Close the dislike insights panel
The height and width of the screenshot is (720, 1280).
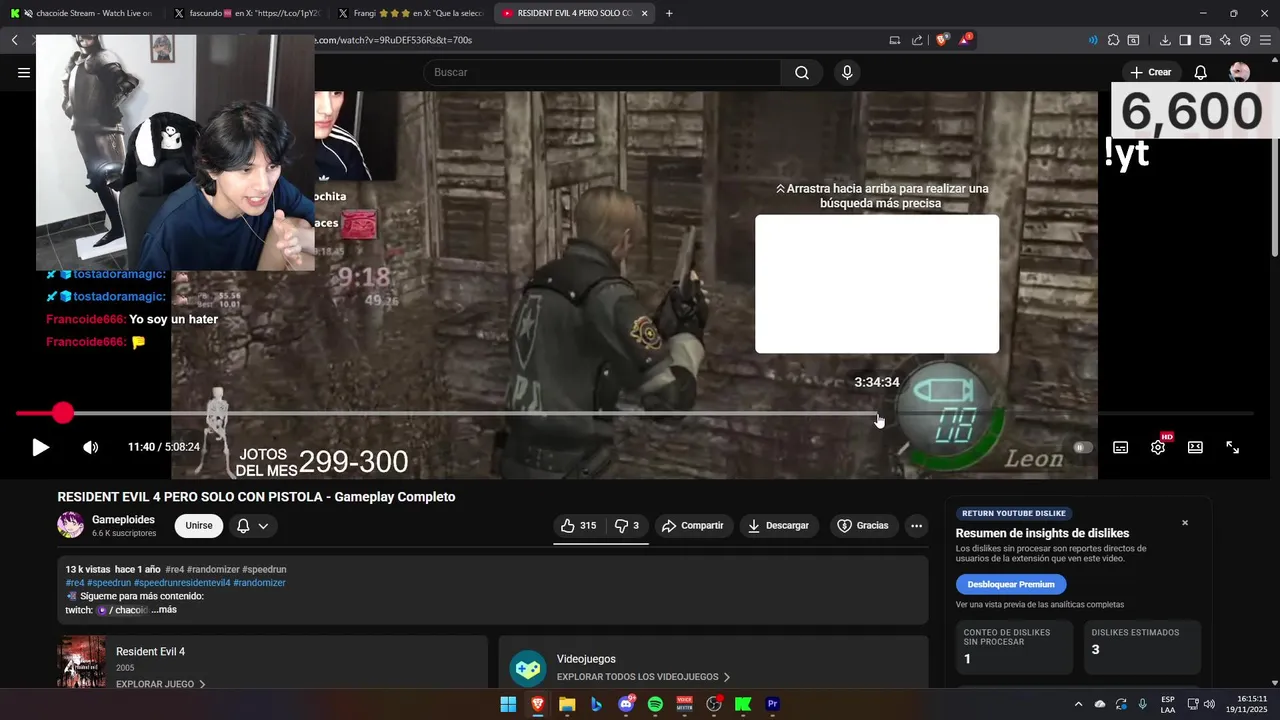pyautogui.click(x=1185, y=523)
